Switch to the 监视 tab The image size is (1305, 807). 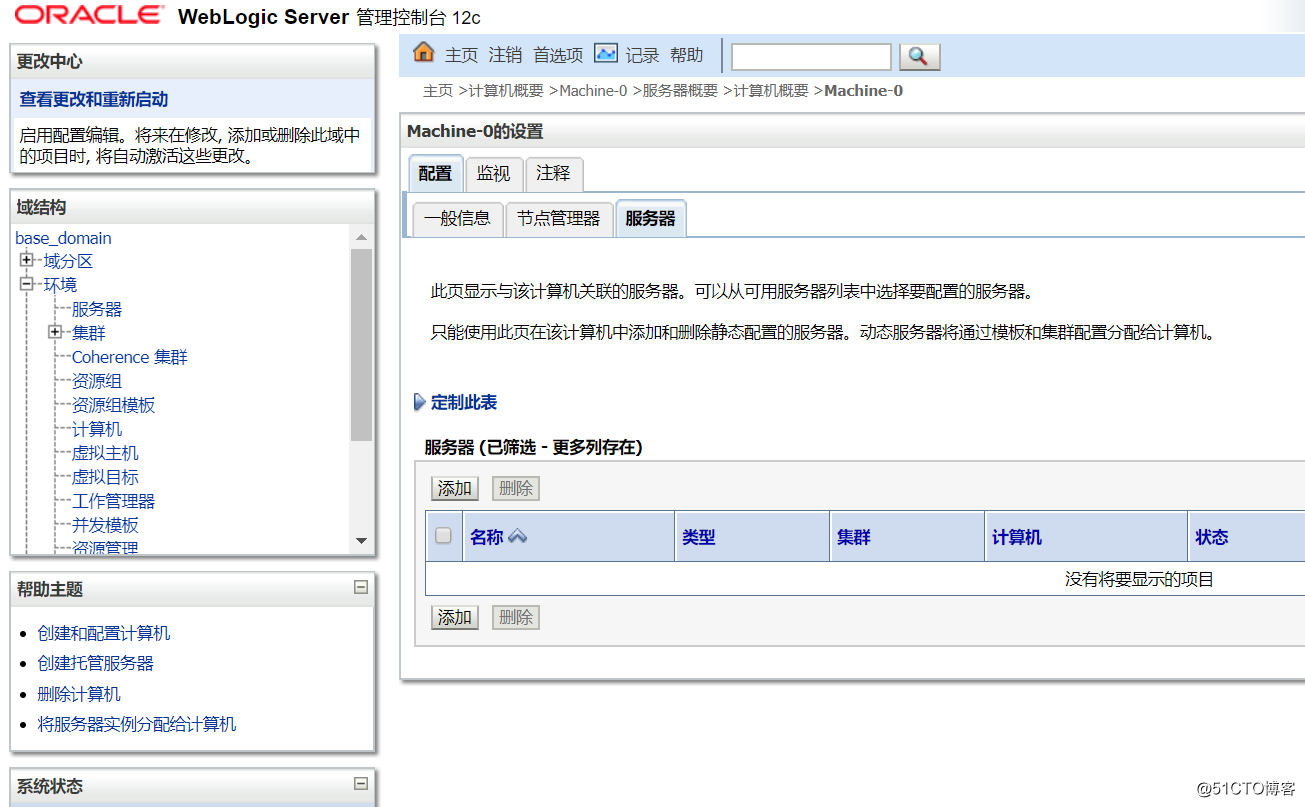(x=493, y=174)
